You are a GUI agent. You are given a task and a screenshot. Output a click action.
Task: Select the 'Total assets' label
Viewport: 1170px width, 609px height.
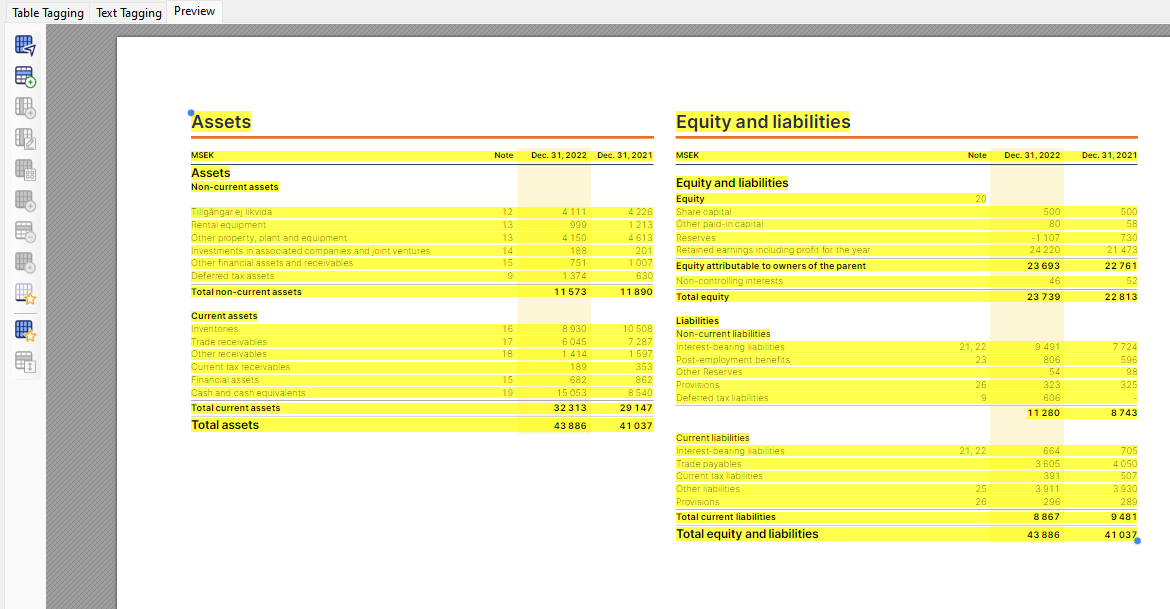point(225,425)
